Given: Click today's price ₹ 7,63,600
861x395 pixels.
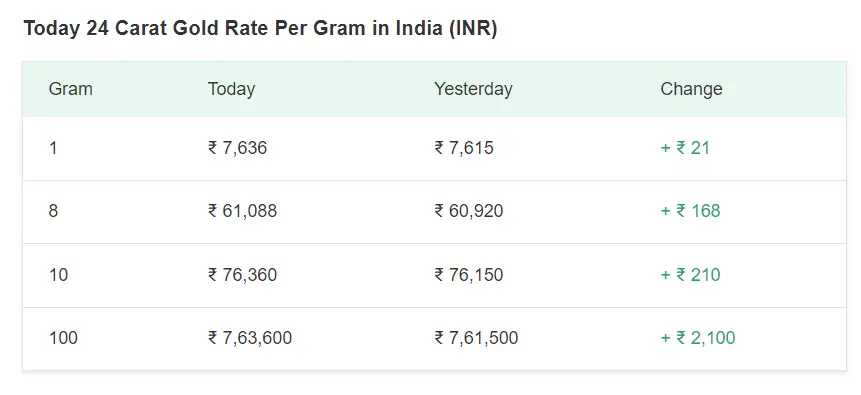Looking at the screenshot, I should pos(250,338).
